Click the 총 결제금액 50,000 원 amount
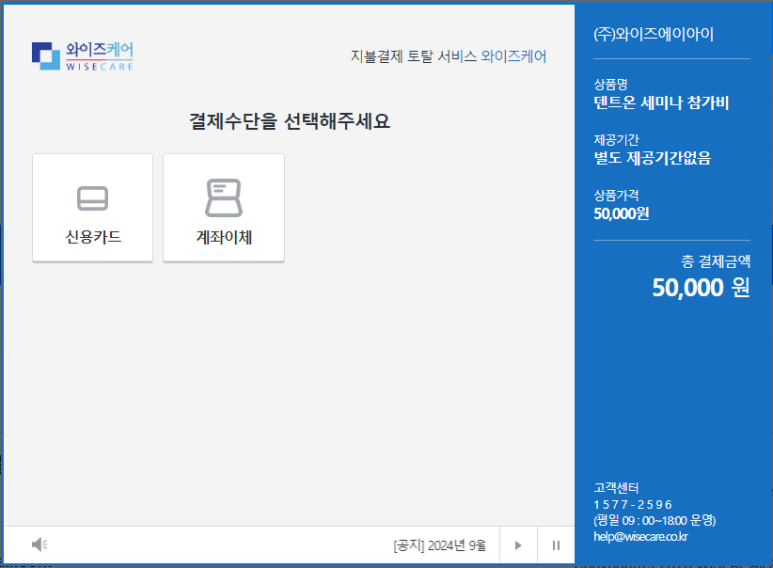Image resolution: width=773 pixels, height=568 pixels. pos(701,287)
